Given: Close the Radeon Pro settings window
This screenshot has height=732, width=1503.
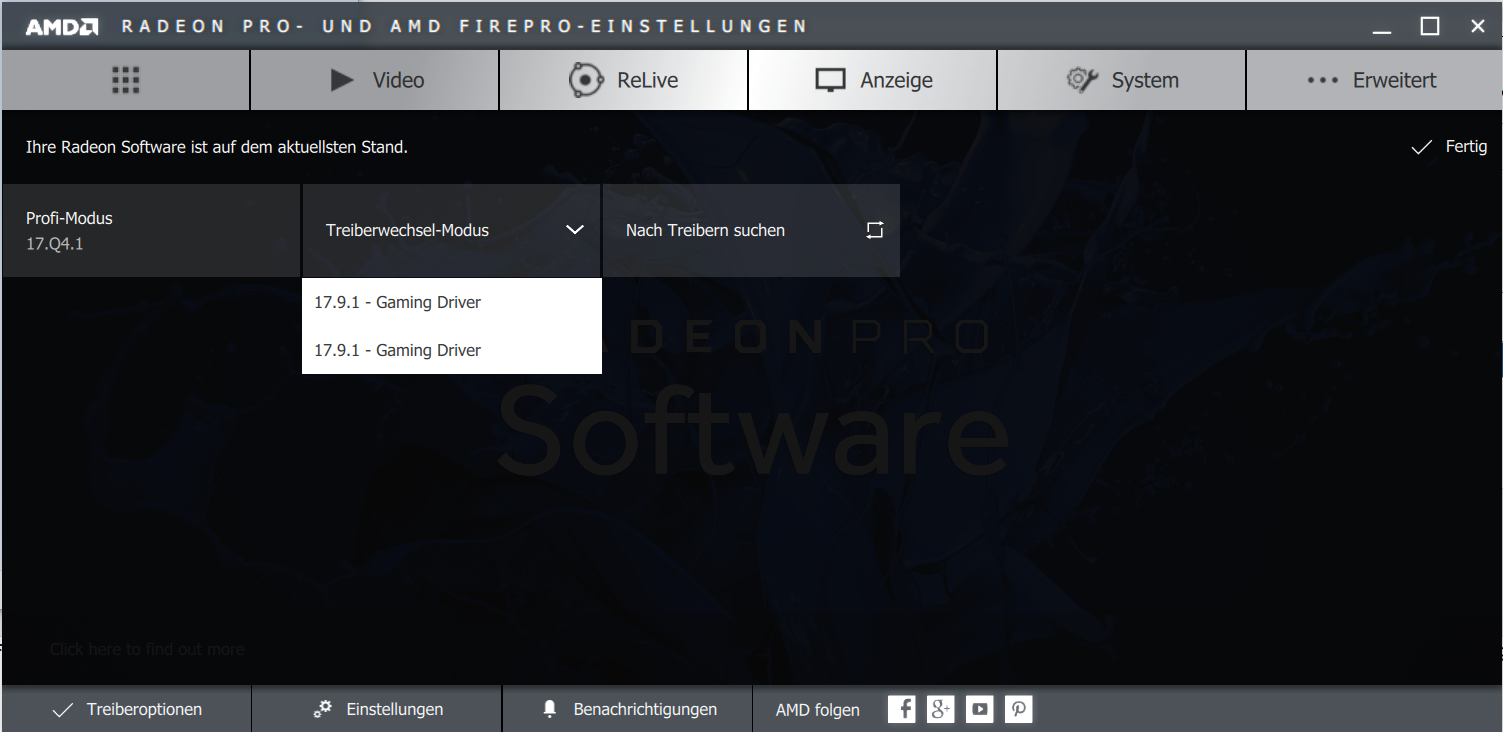Looking at the screenshot, I should (x=1478, y=27).
